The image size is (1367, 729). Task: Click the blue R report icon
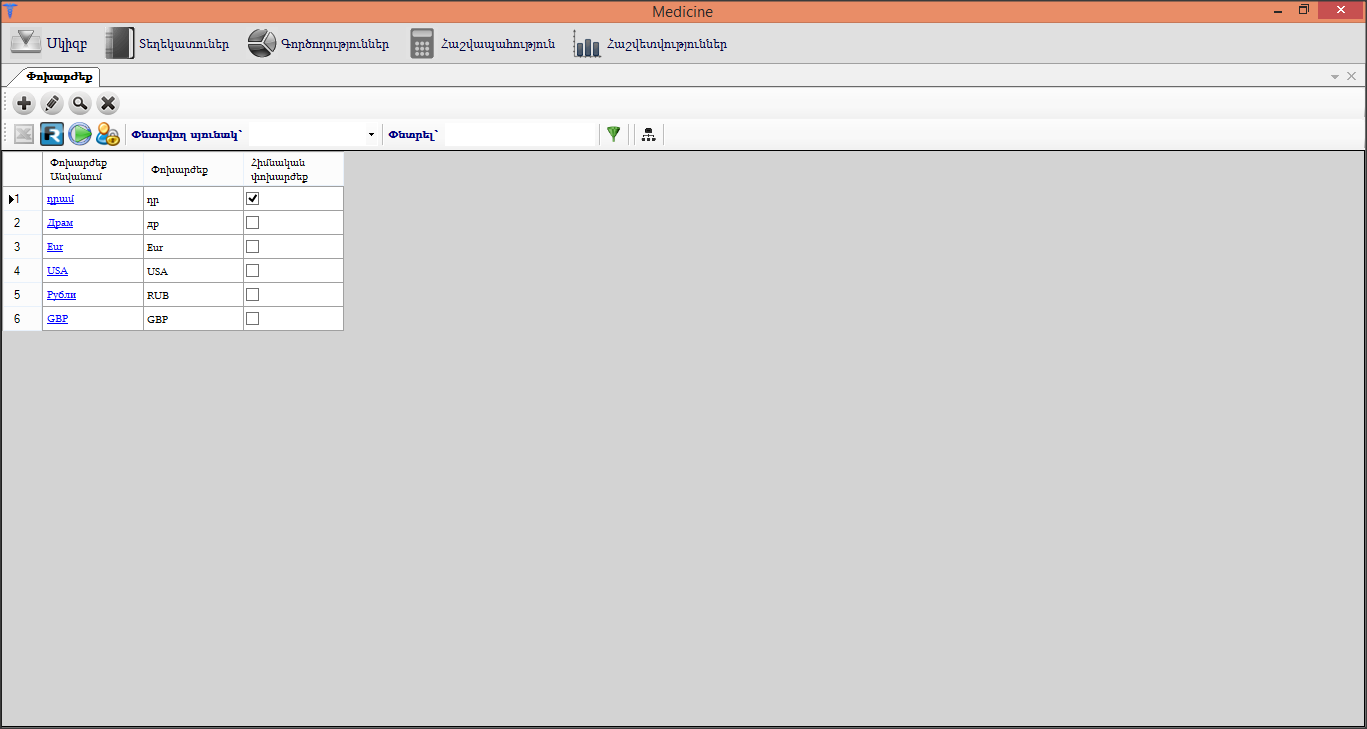point(52,134)
